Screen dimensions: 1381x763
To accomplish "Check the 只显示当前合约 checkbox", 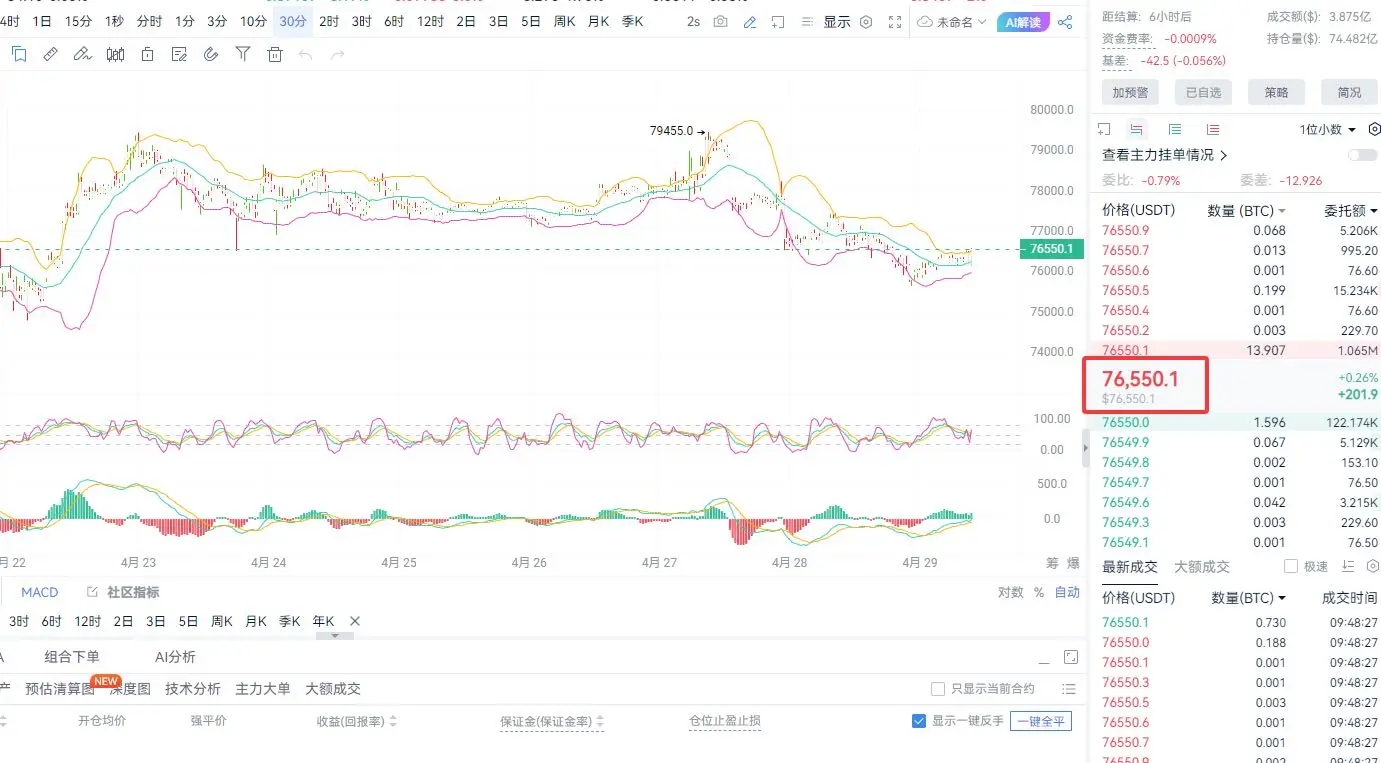I will (938, 689).
